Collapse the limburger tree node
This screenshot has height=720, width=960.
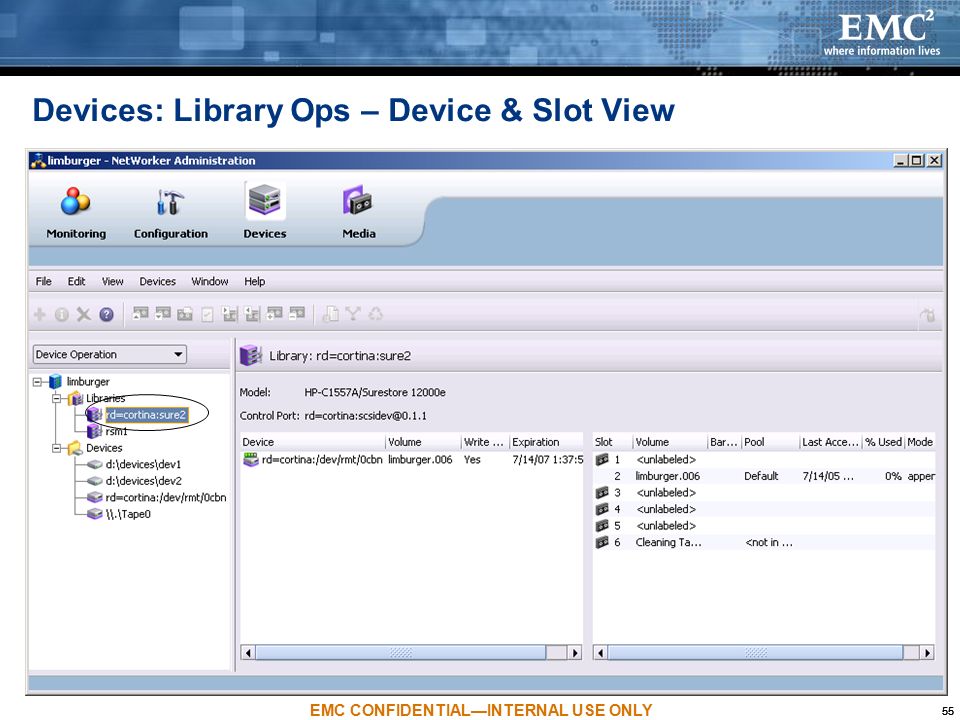click(37, 381)
